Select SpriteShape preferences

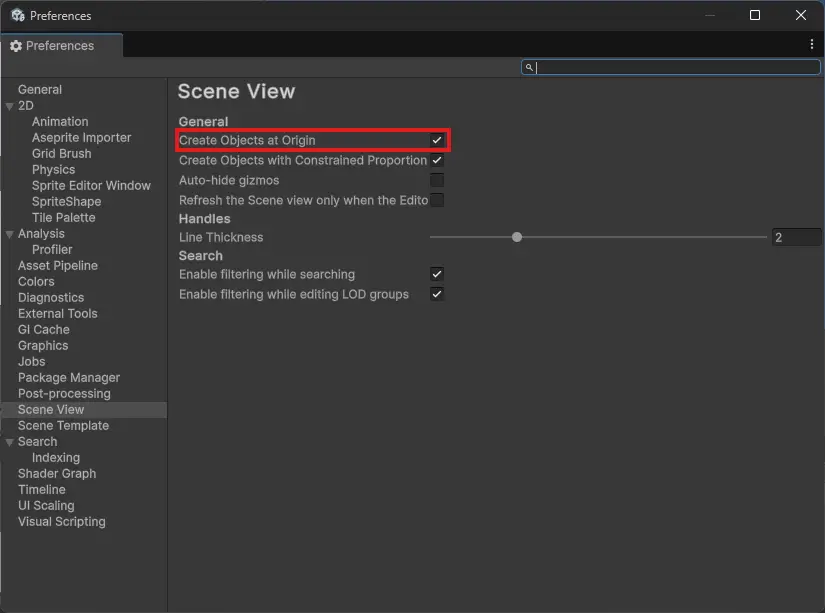pyautogui.click(x=66, y=202)
